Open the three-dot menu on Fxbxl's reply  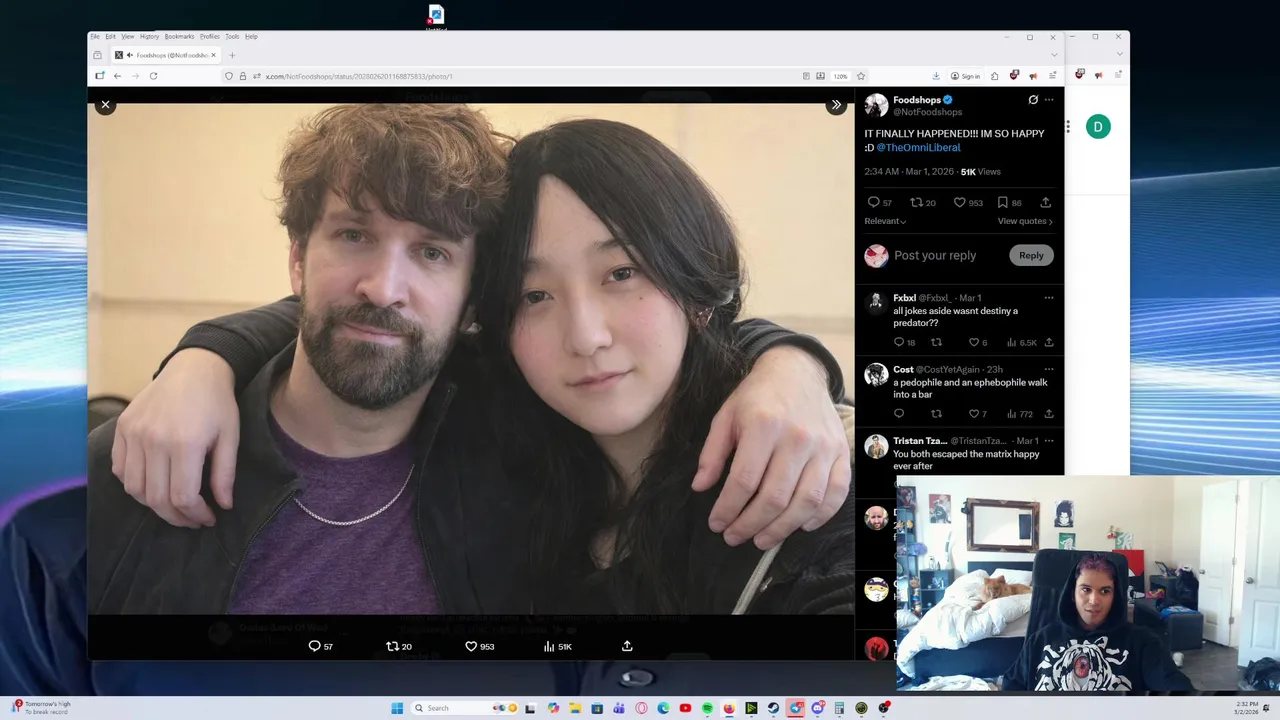click(x=1049, y=298)
